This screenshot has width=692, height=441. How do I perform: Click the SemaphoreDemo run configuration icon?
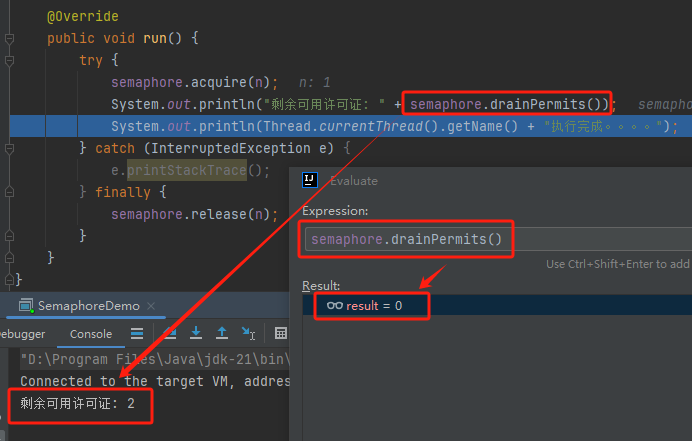(x=26, y=305)
